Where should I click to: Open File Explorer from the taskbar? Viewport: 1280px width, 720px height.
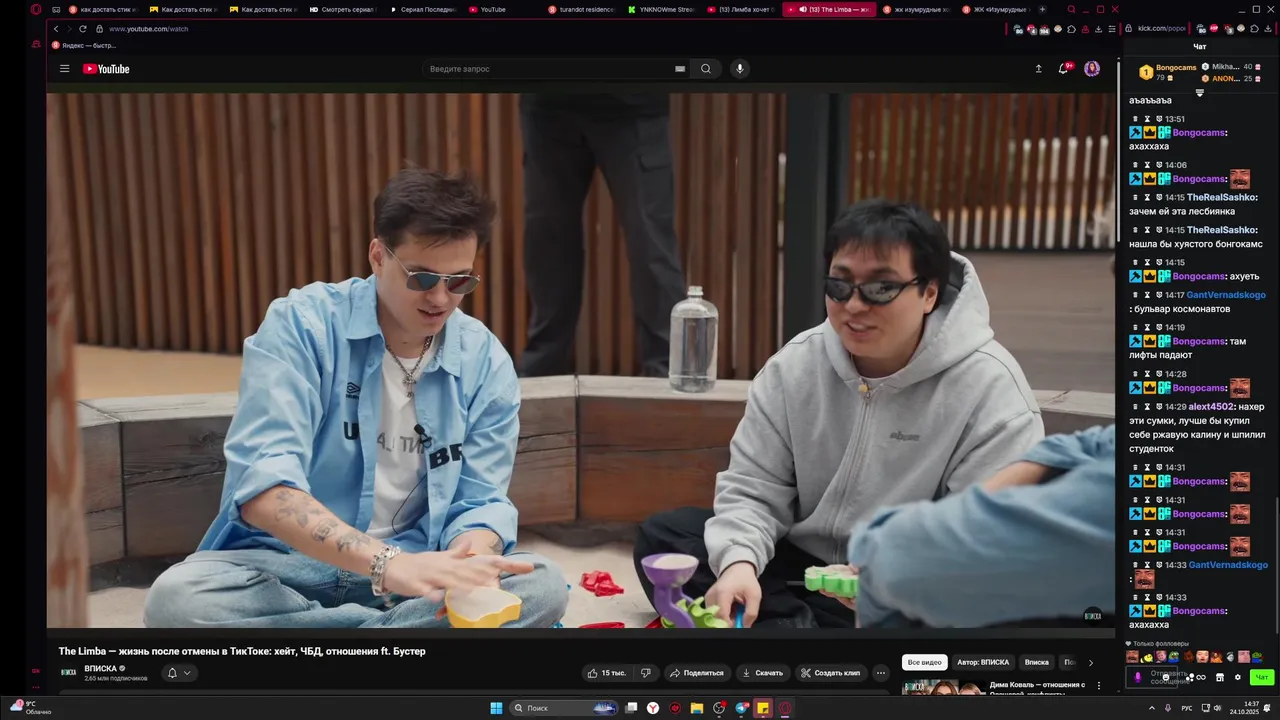click(x=697, y=708)
